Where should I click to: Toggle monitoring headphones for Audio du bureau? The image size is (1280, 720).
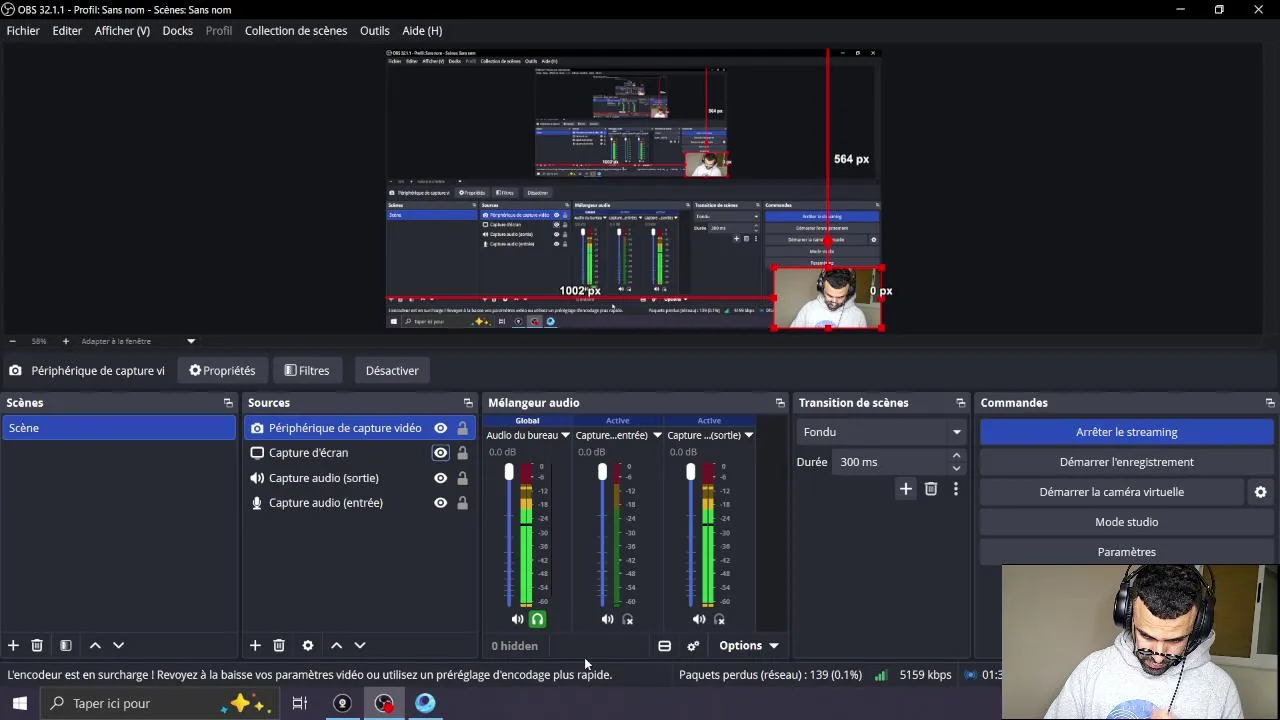pos(537,619)
